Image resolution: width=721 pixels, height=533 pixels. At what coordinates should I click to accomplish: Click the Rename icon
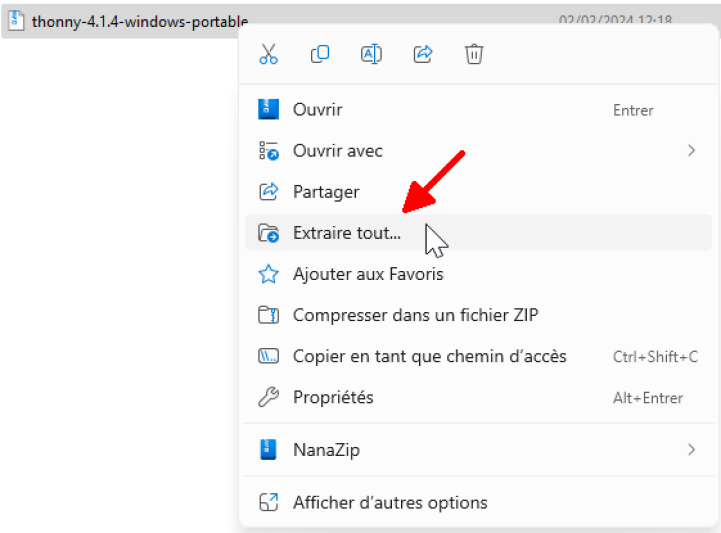pyautogui.click(x=371, y=55)
